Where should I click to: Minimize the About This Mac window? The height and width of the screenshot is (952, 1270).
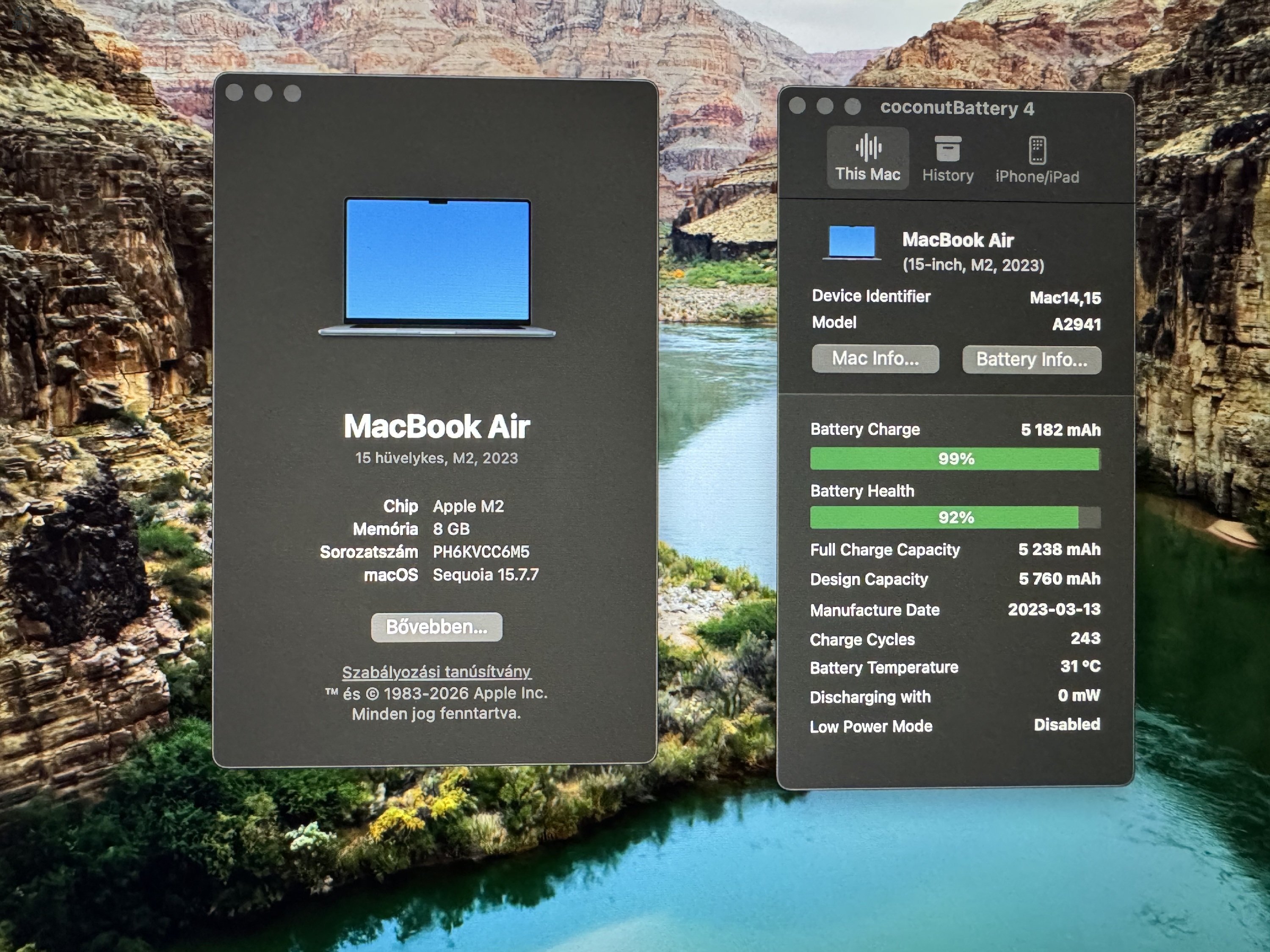pyautogui.click(x=264, y=93)
